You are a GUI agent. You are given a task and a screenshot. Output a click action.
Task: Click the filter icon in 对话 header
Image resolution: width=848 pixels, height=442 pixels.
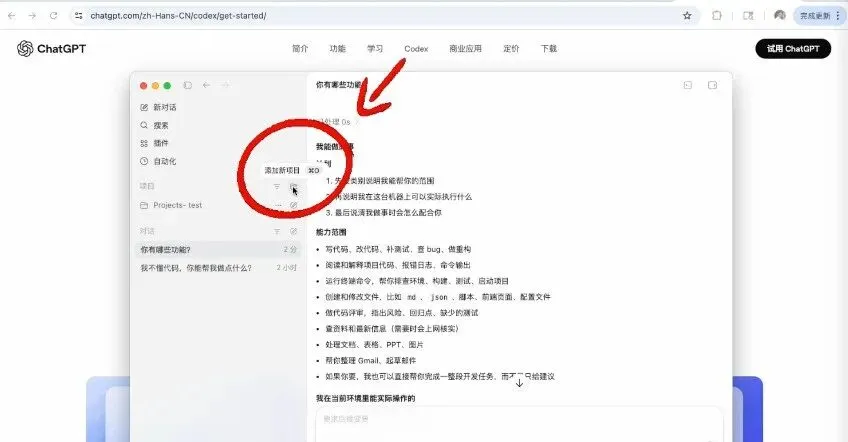pos(276,232)
